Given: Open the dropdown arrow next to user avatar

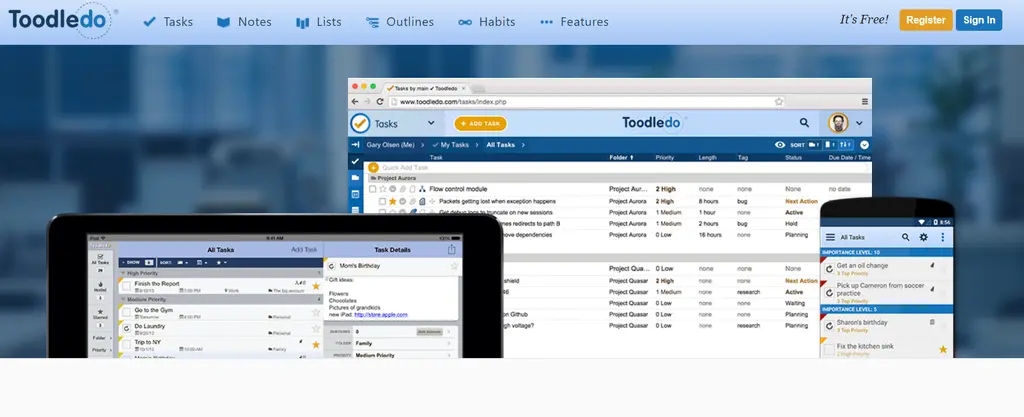Looking at the screenshot, I should [859, 123].
